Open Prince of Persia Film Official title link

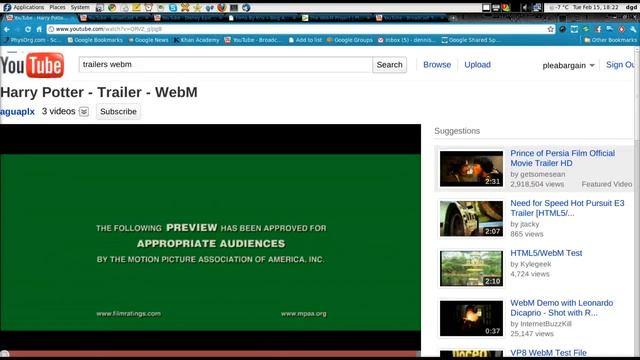click(x=562, y=158)
